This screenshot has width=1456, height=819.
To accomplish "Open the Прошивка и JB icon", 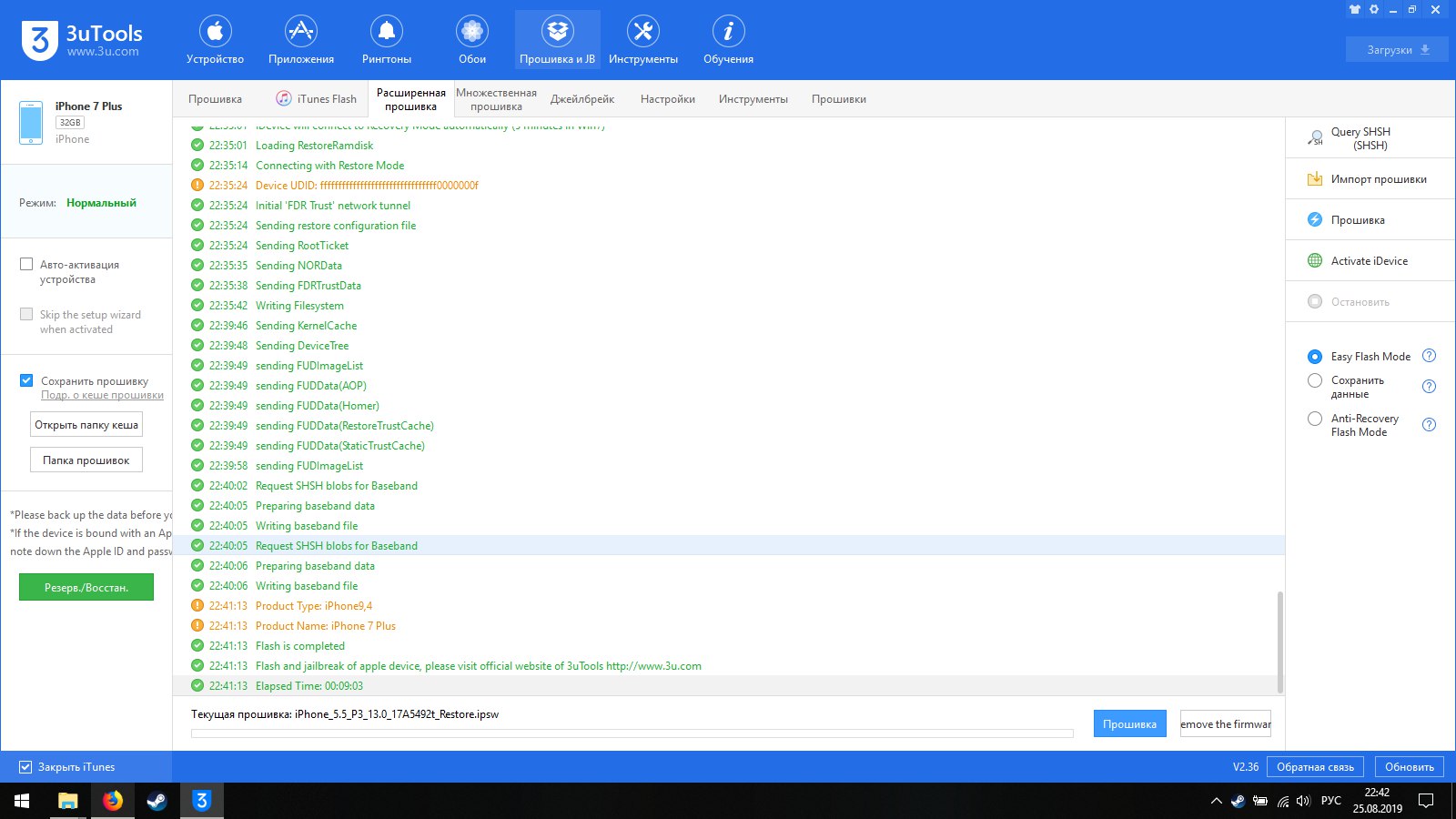I will coord(557,32).
